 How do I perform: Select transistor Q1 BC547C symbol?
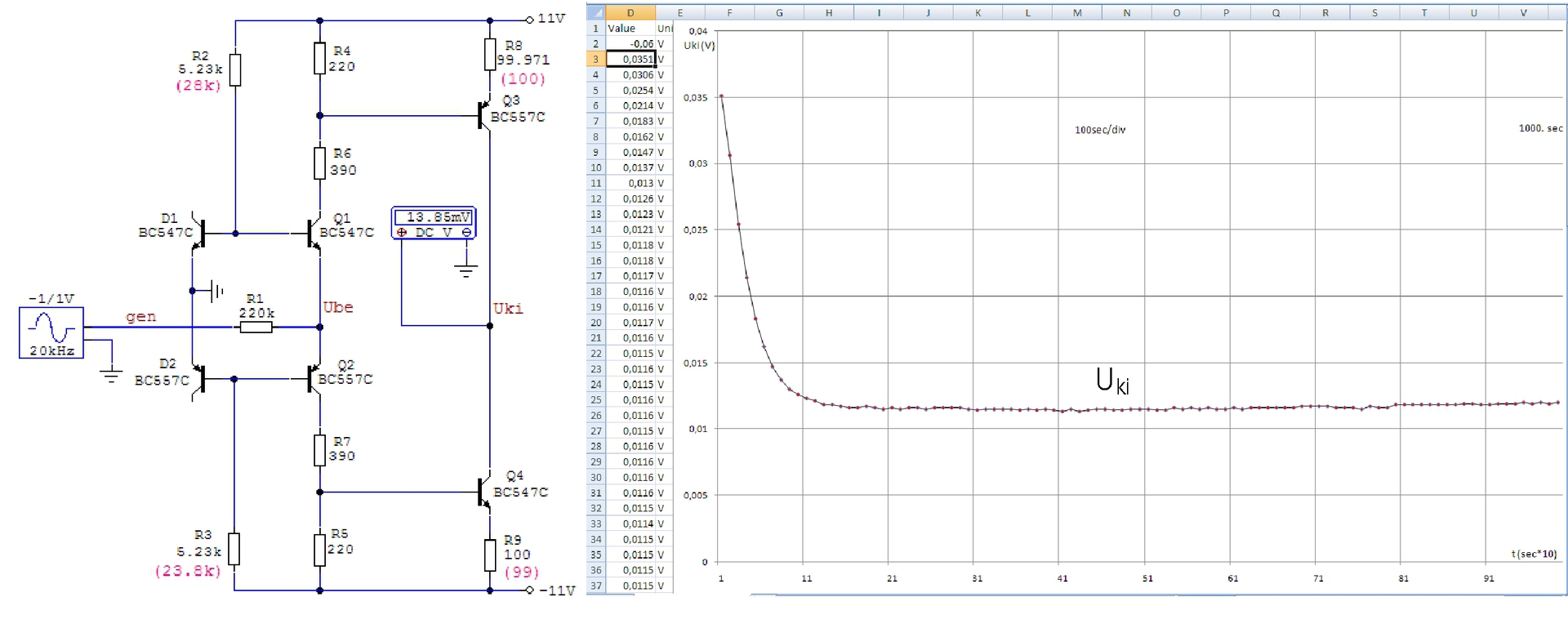coord(314,234)
